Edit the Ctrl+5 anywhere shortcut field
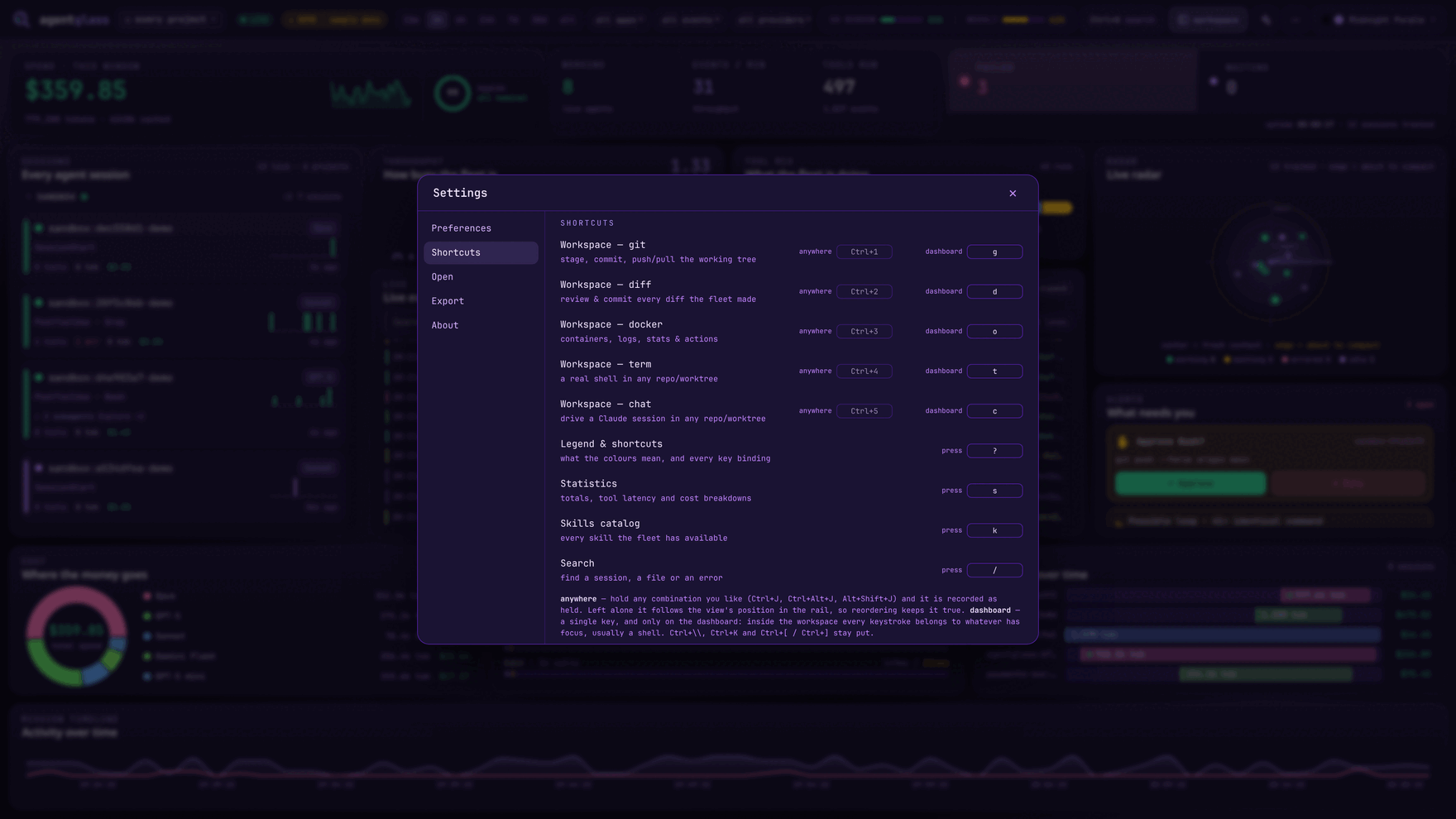 pyautogui.click(x=864, y=410)
